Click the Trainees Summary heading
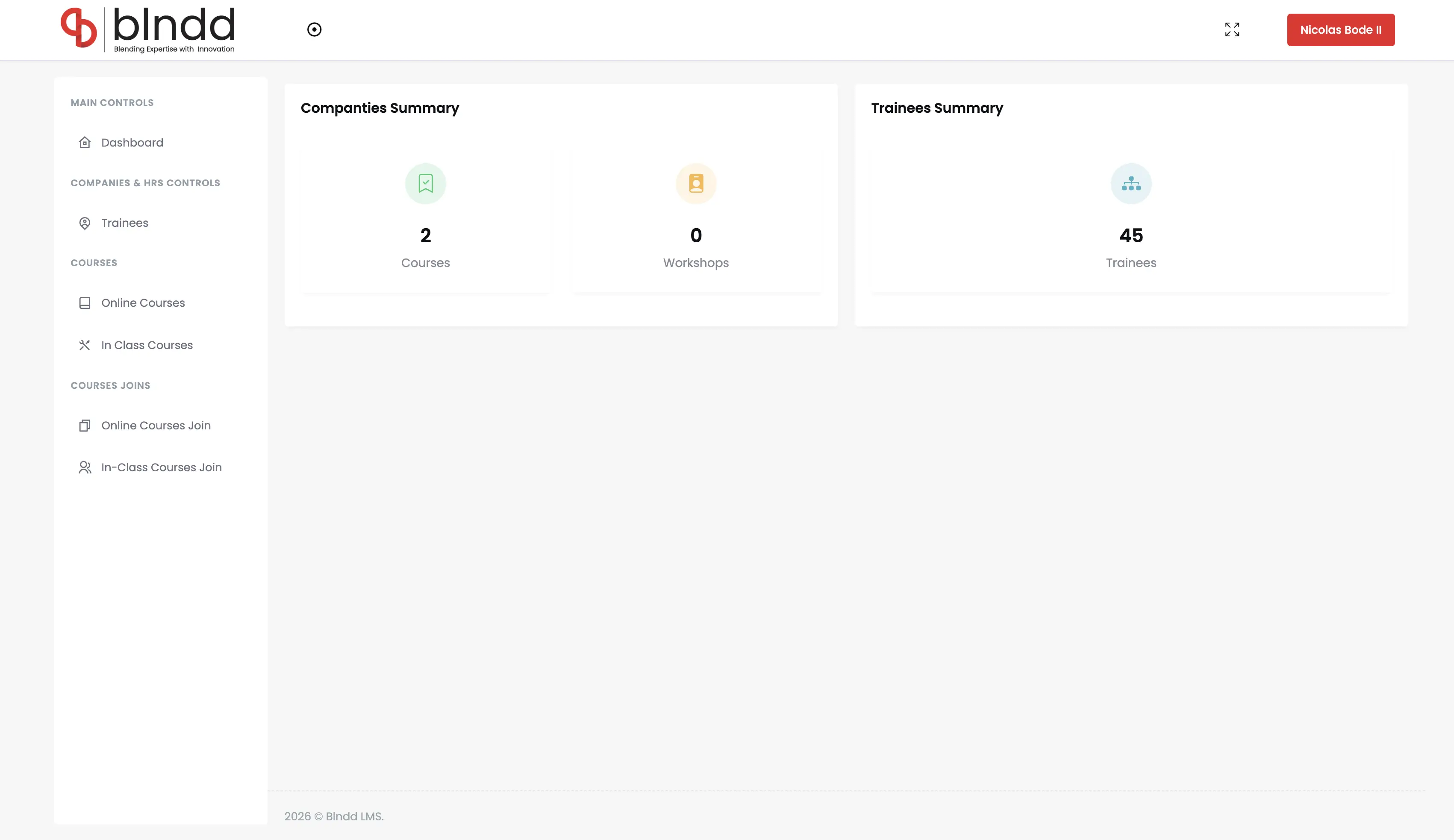The height and width of the screenshot is (840, 1454). click(x=937, y=109)
